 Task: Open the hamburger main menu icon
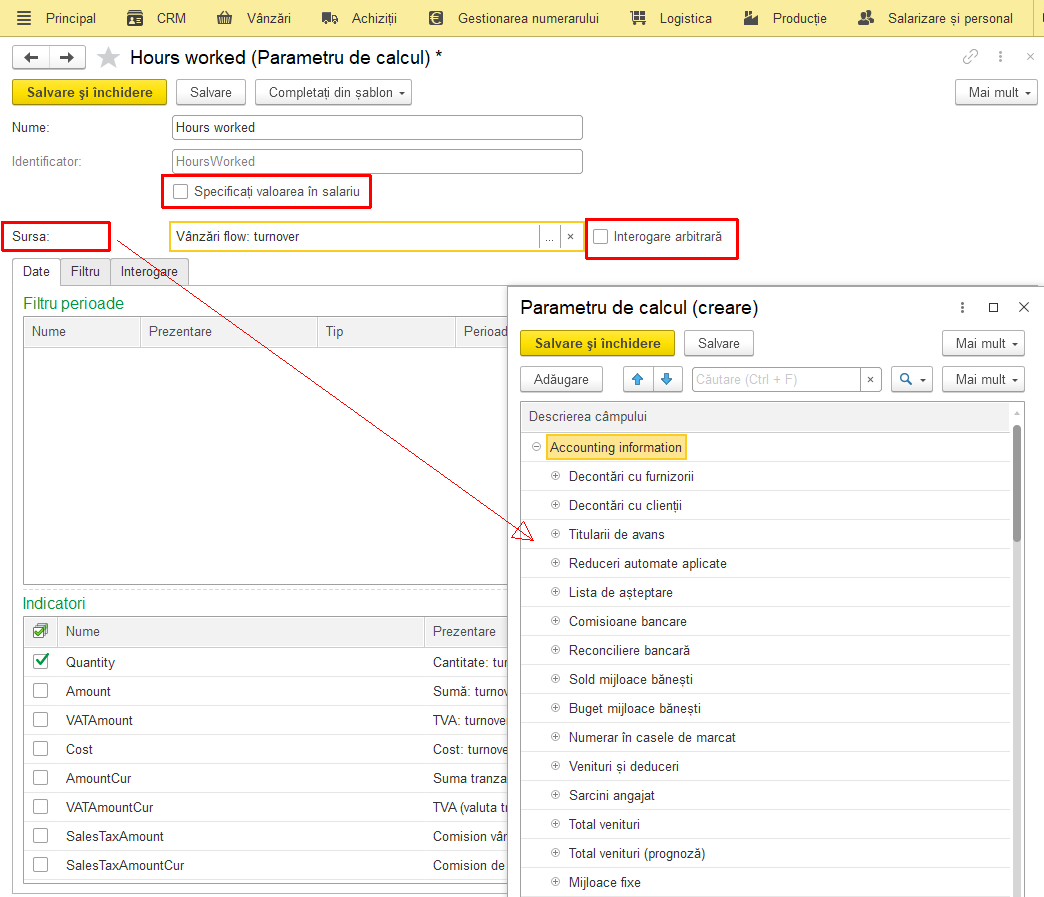click(24, 18)
